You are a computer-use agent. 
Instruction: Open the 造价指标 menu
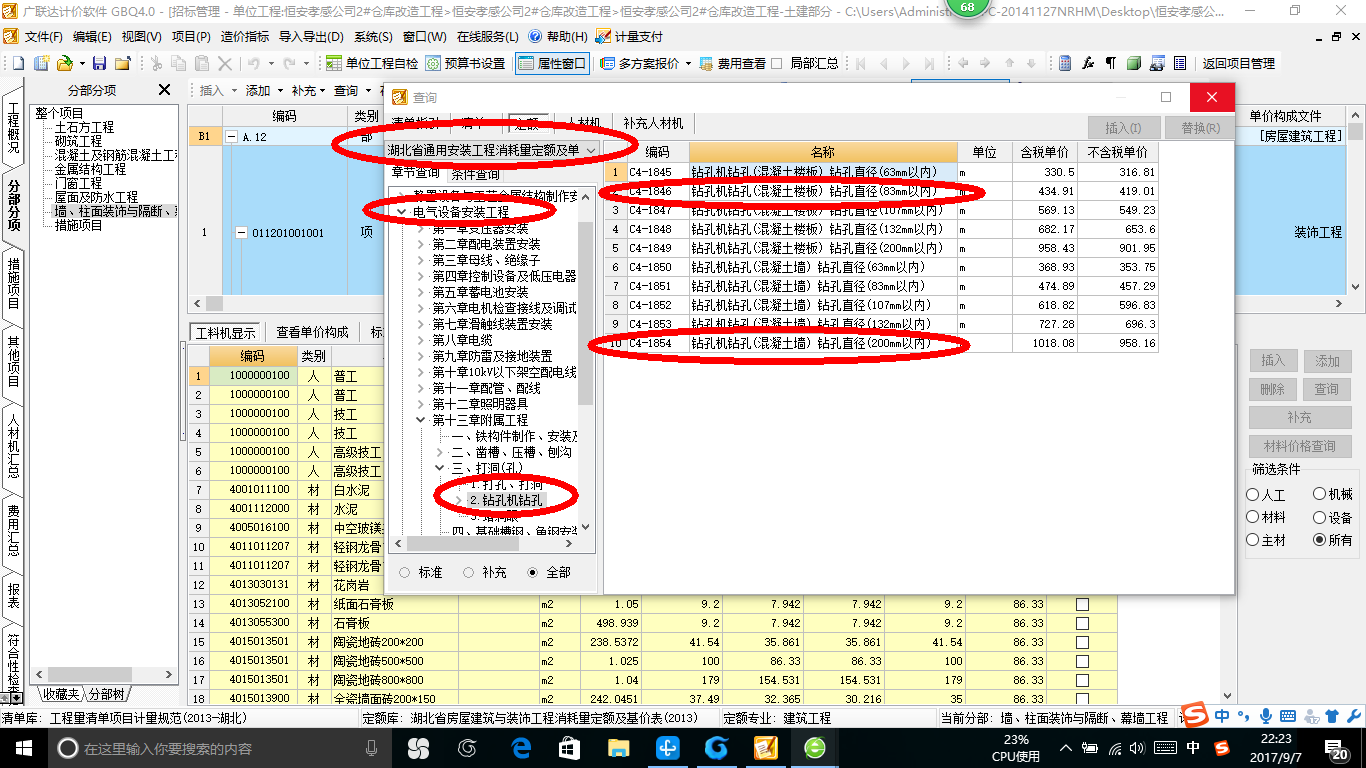point(245,36)
